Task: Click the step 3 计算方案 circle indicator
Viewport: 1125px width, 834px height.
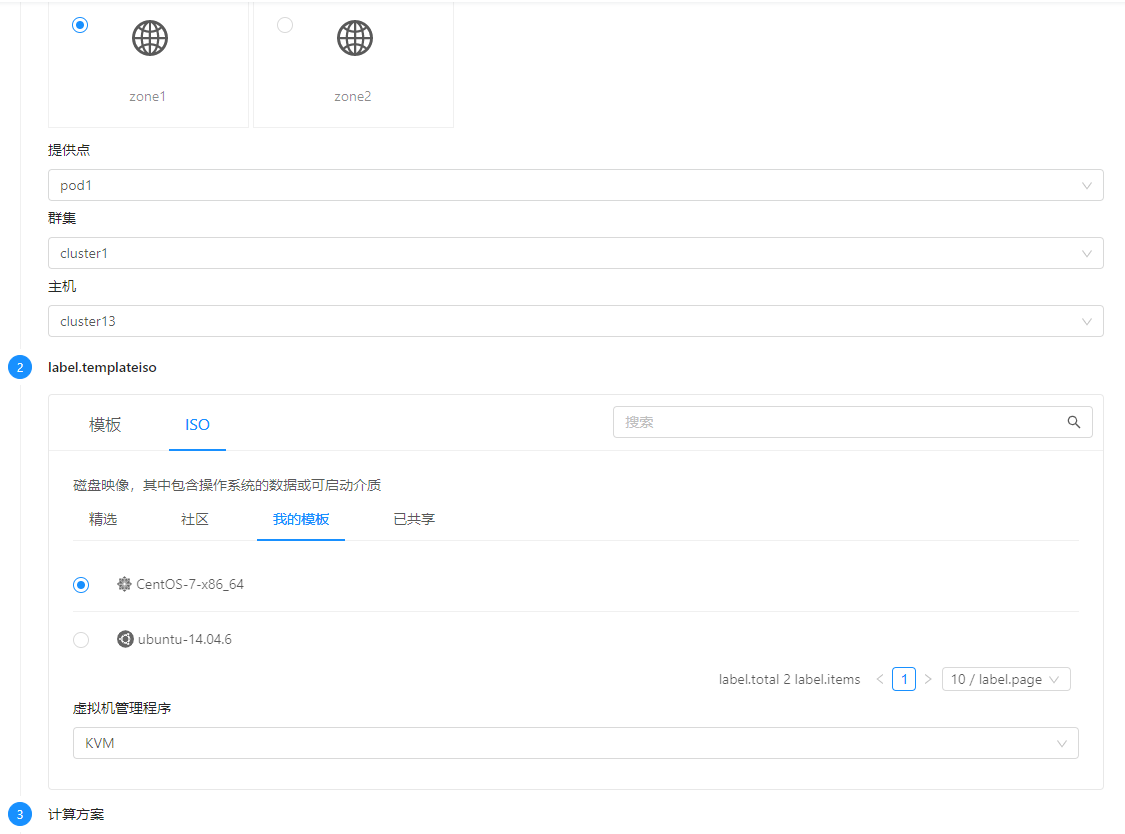Action: tap(20, 815)
